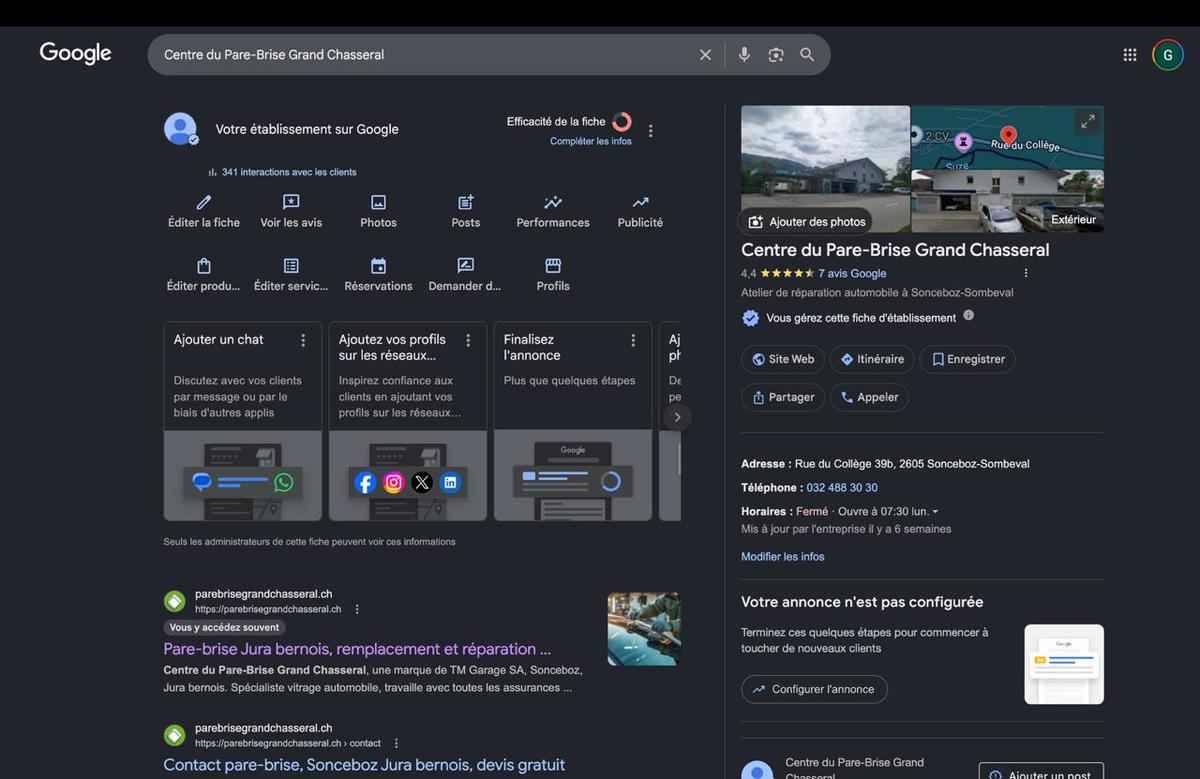Open the search result image thumbnail
Viewport: 1200px width, 779px height.
click(x=644, y=629)
